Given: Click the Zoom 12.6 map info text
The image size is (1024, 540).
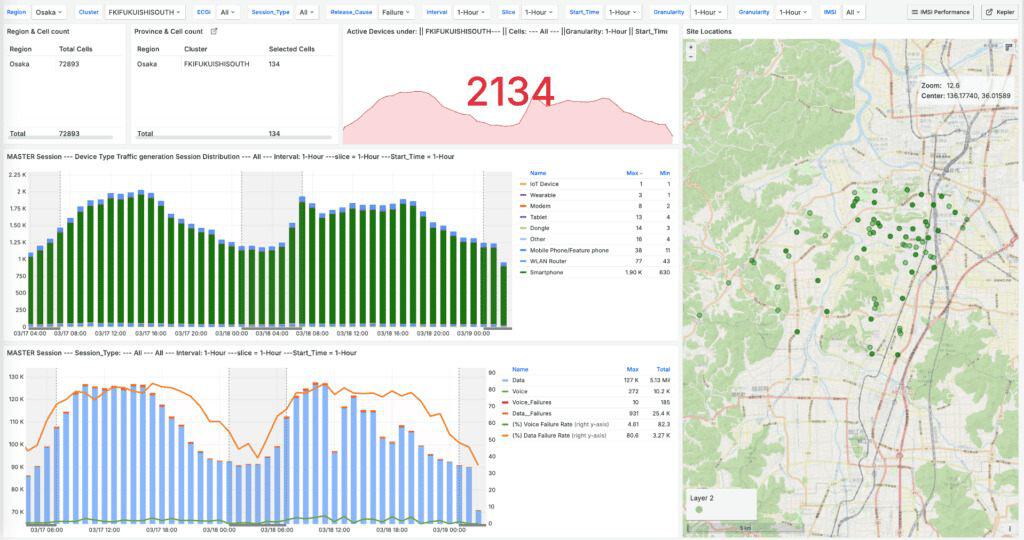Looking at the screenshot, I should point(940,86).
